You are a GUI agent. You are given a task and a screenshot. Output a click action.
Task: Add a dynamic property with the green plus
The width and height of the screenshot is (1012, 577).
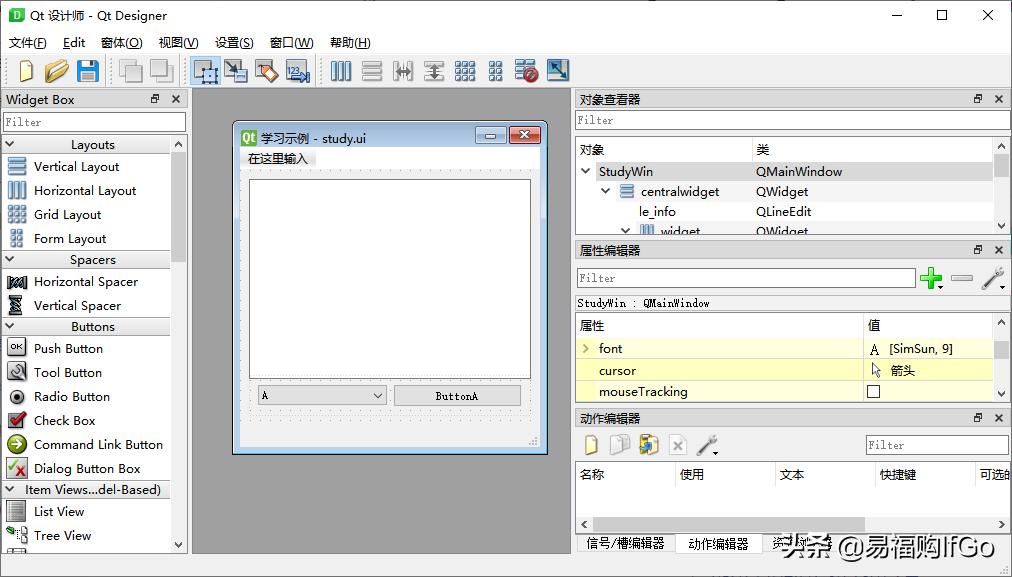click(931, 278)
